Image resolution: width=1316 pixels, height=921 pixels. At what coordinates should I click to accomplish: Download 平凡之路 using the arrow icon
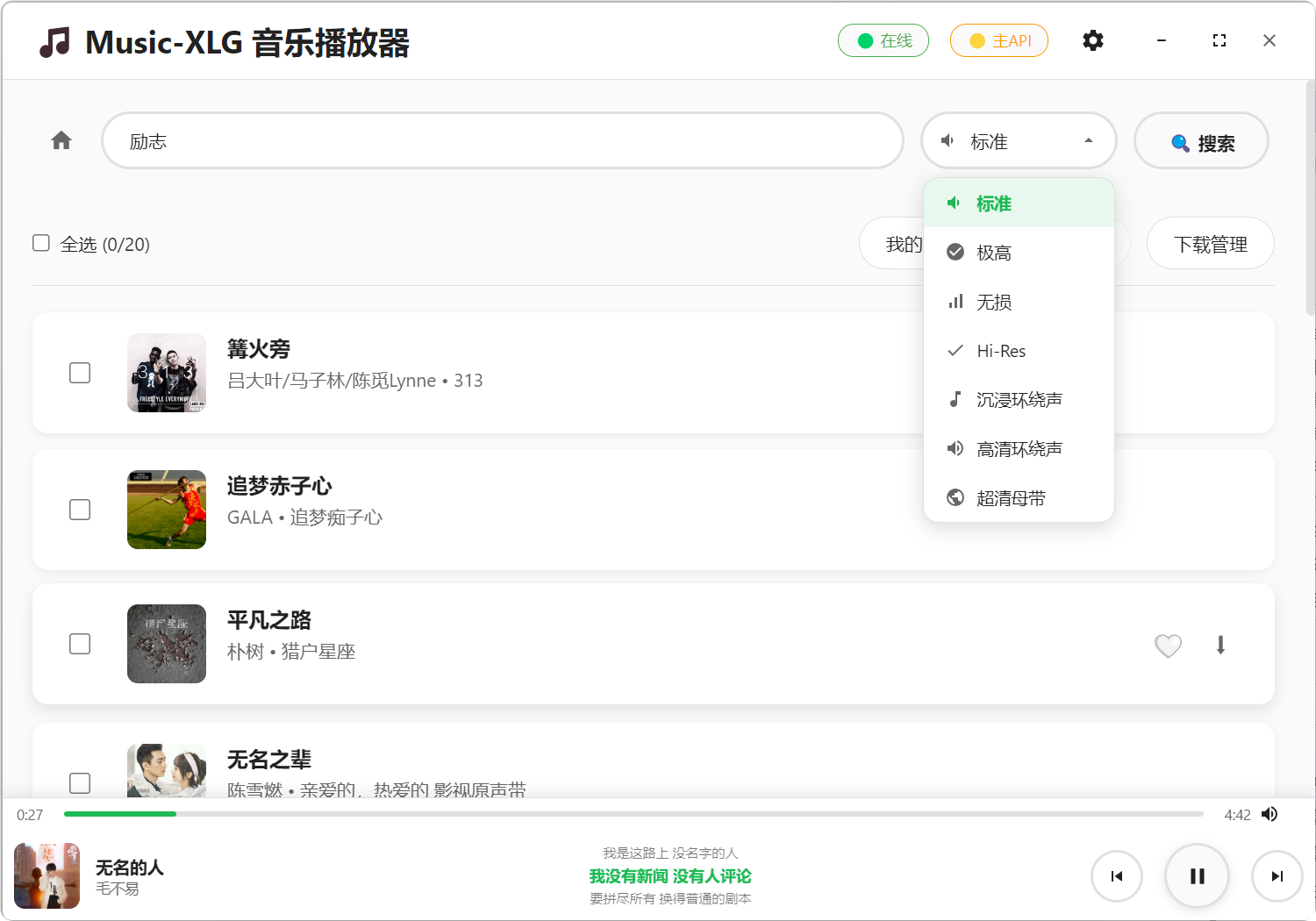pyautogui.click(x=1220, y=646)
